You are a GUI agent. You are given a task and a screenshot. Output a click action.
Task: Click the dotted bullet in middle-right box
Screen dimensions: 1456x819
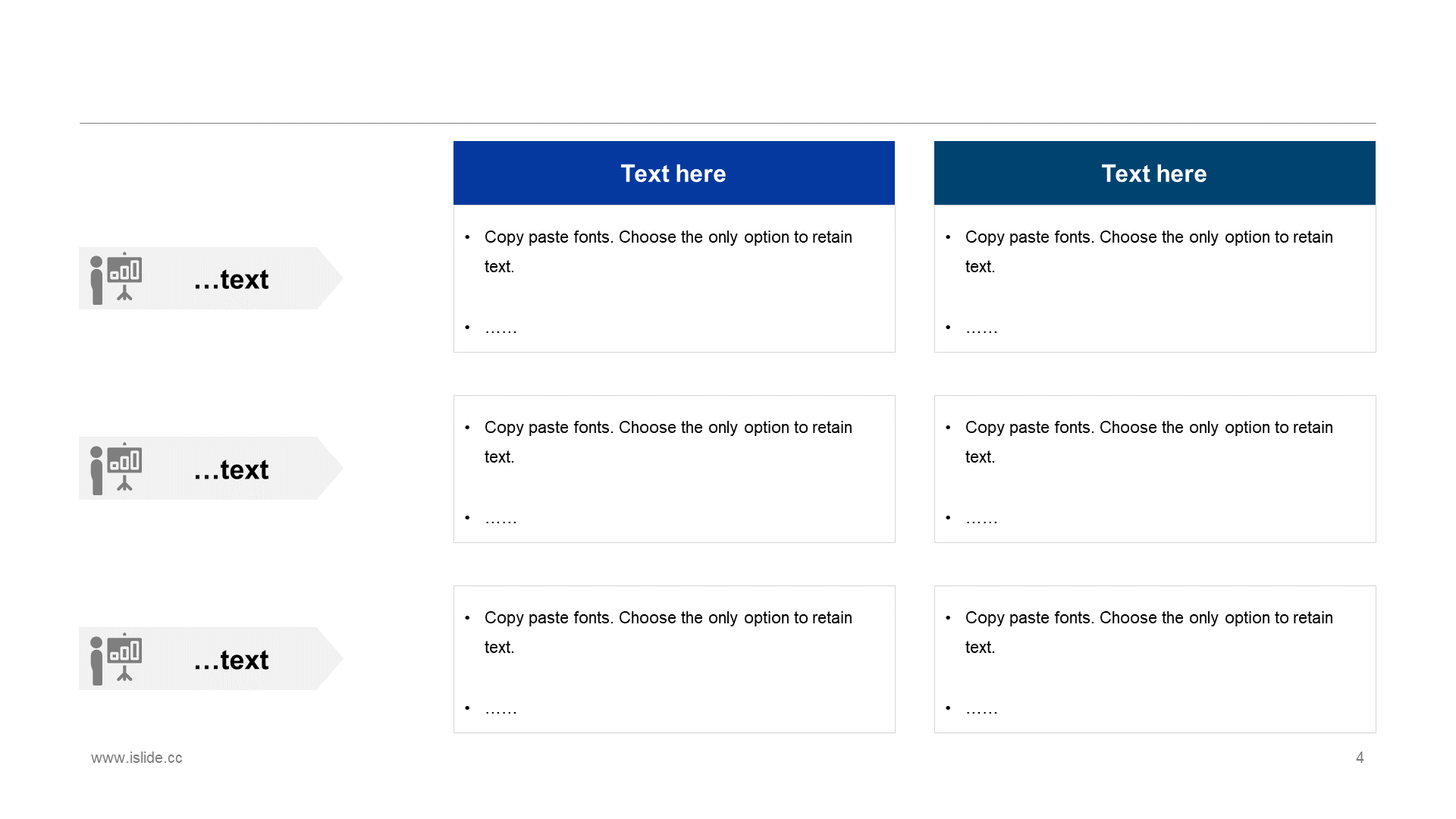click(981, 519)
